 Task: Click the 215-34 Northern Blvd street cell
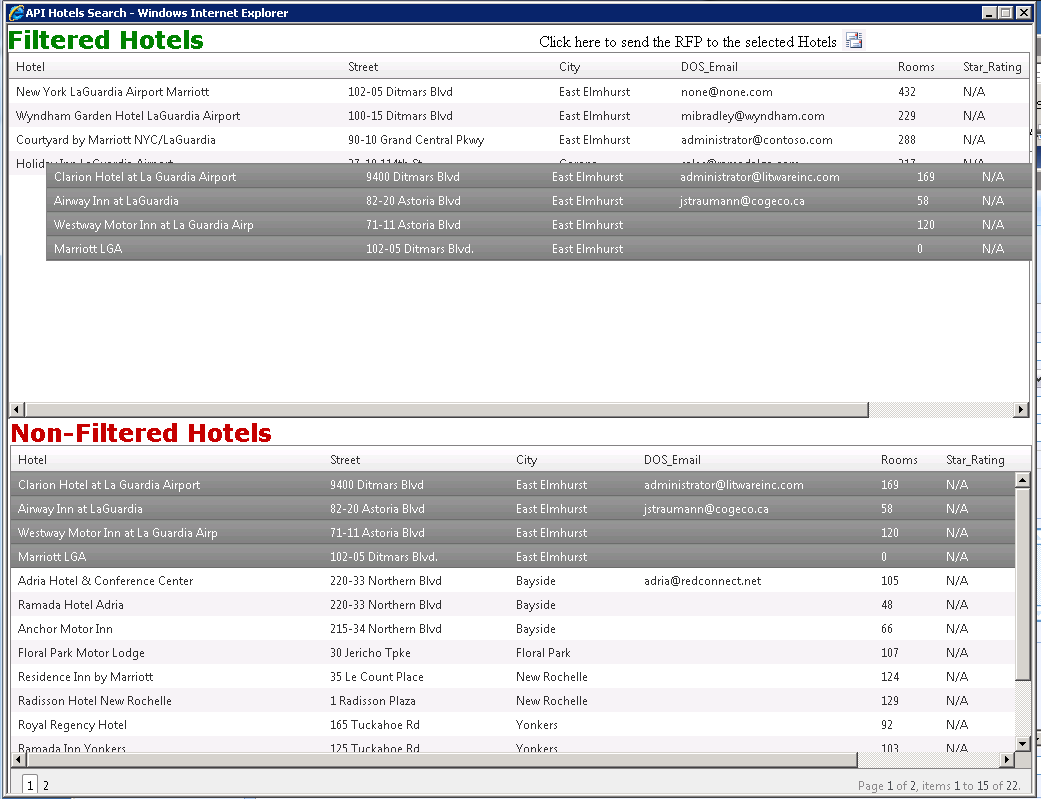(x=386, y=628)
